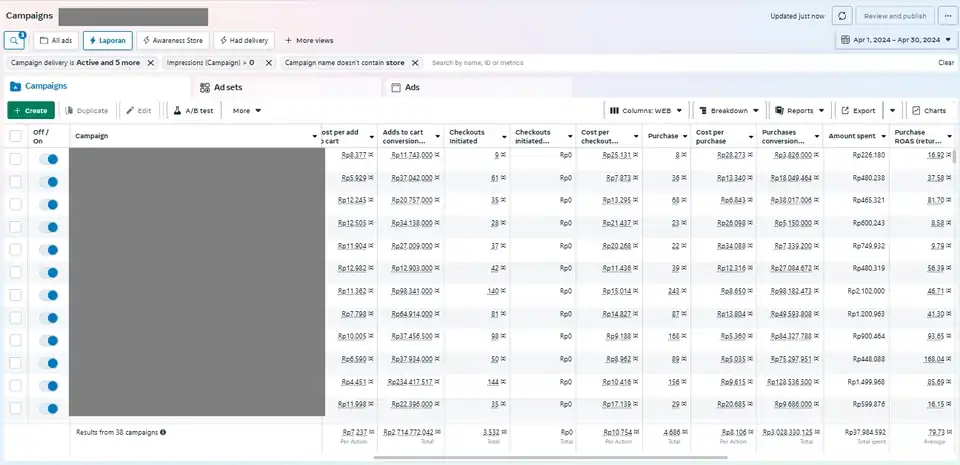This screenshot has height=465, width=960.
Task: Open the Reports dropdown
Action: click(800, 111)
